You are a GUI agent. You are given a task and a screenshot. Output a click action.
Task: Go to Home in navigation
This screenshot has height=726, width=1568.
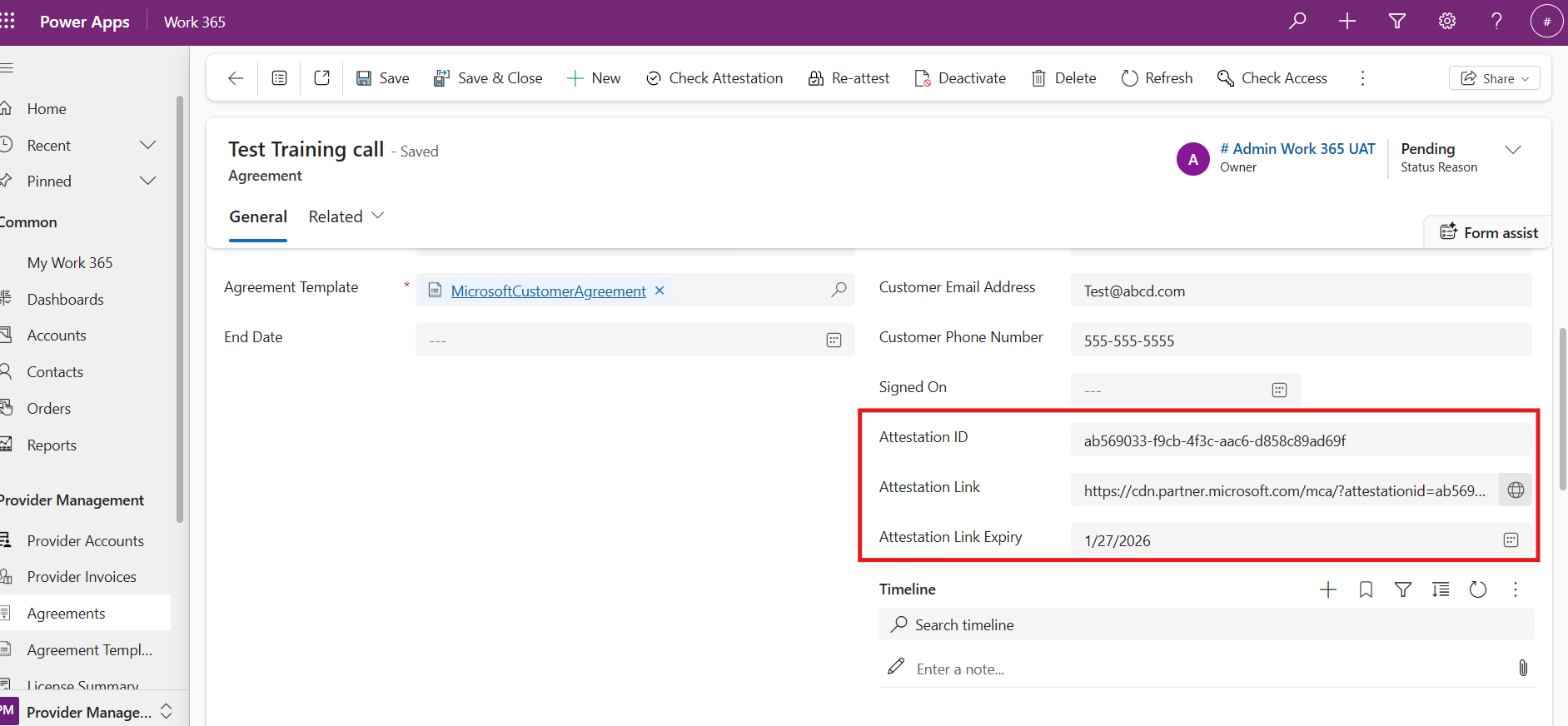click(x=47, y=109)
